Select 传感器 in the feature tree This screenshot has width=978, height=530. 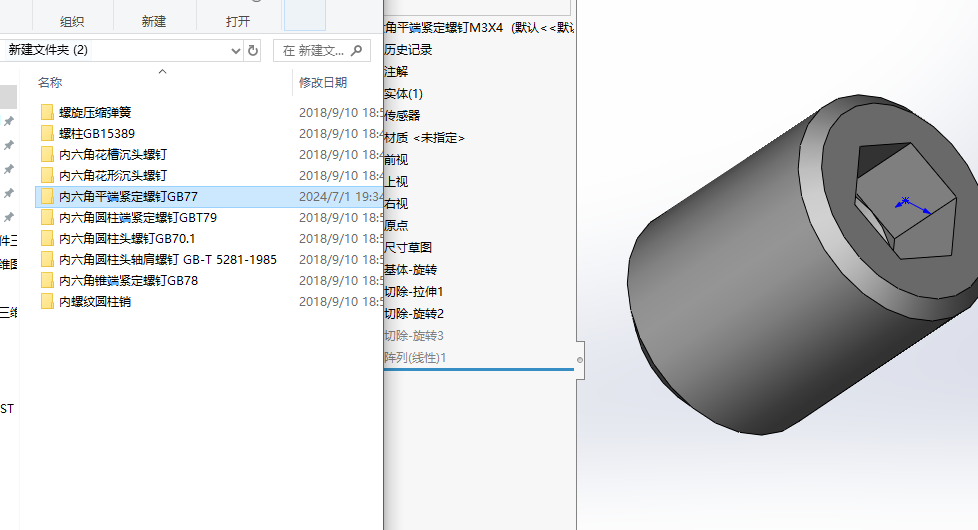402,115
